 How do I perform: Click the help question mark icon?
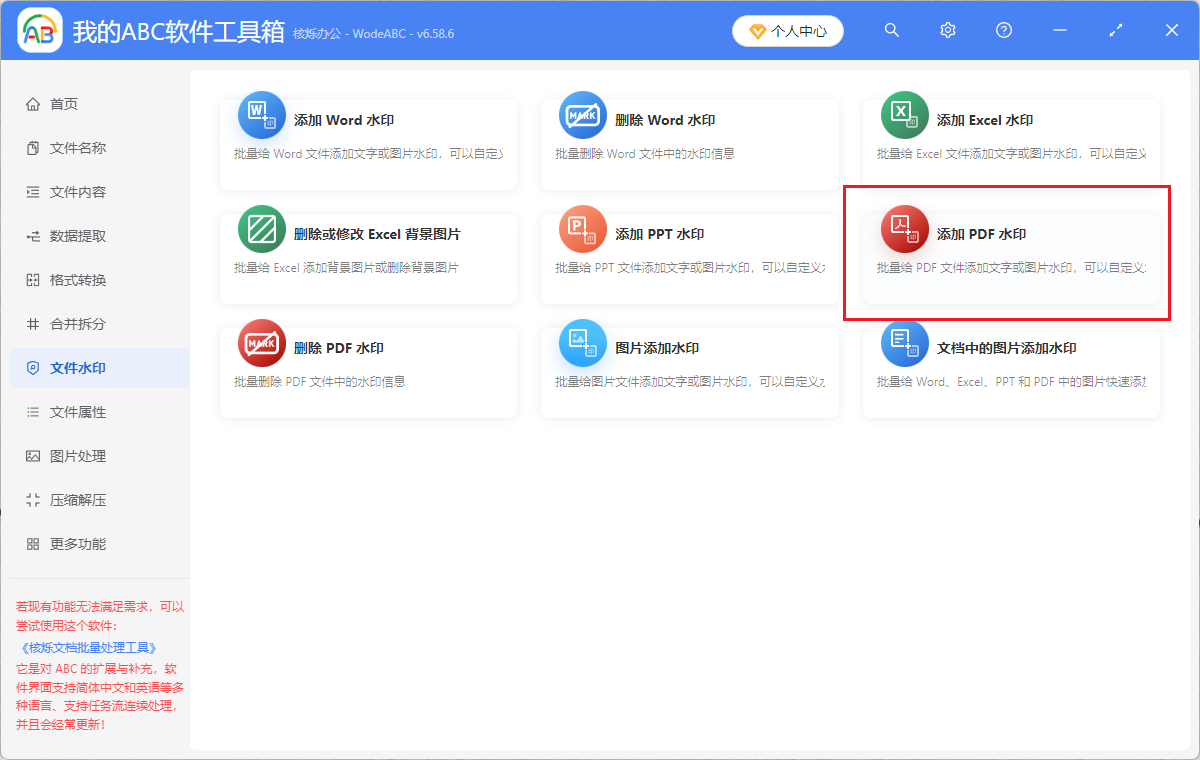pos(1003,30)
